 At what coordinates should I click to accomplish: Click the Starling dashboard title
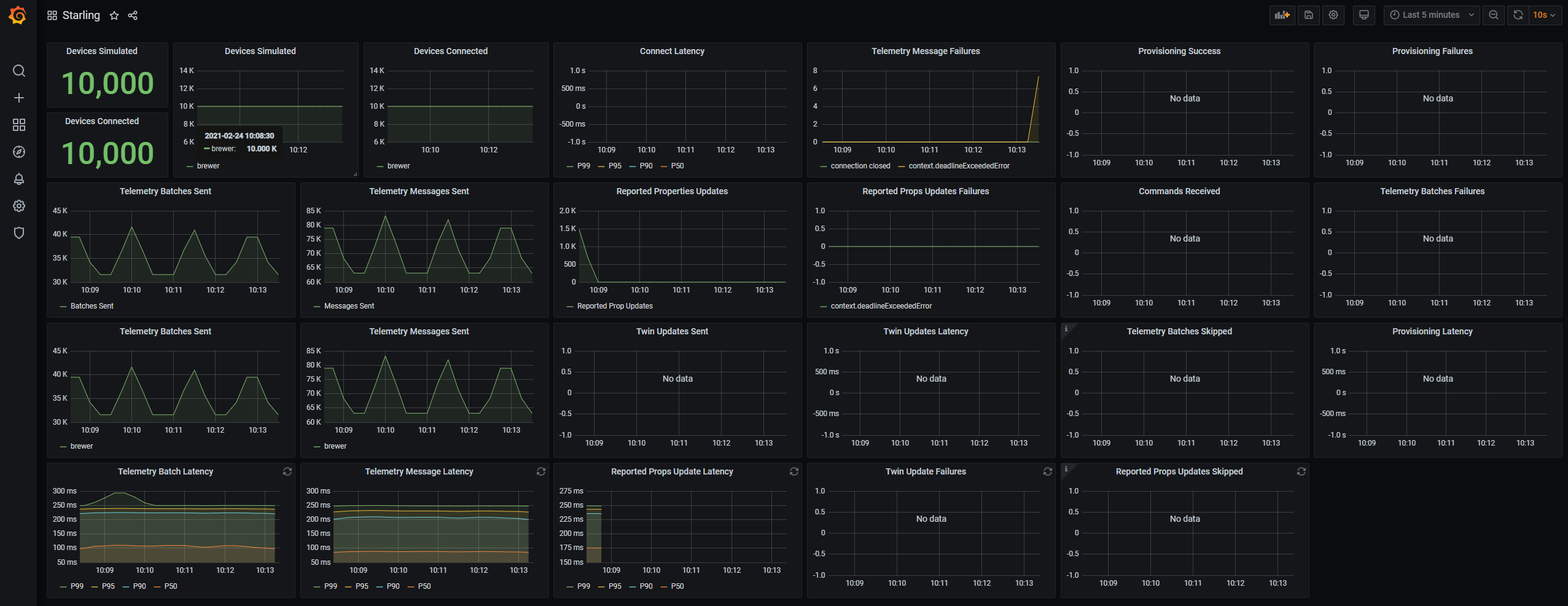pos(81,15)
